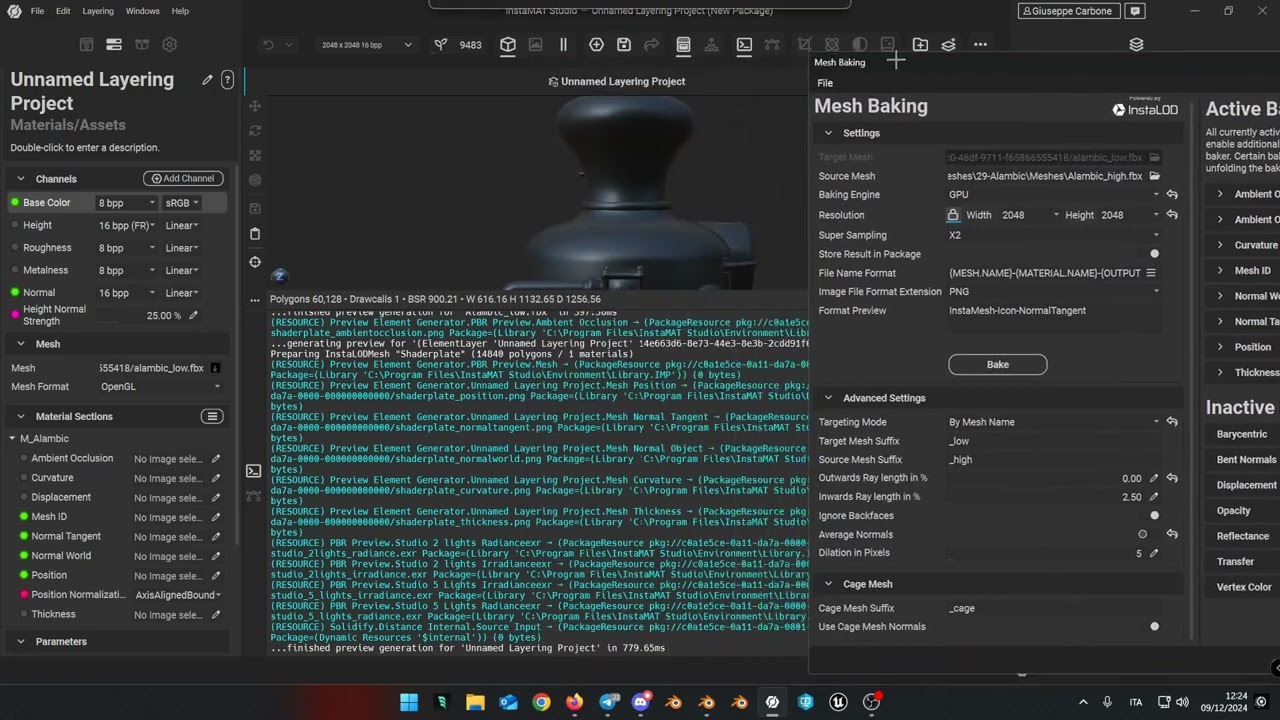
Task: Open the Windows menu in menu bar
Action: (x=142, y=11)
